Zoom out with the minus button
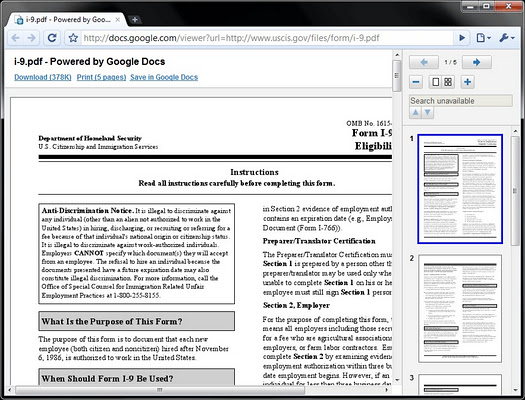This screenshot has width=525, height=400. pyautogui.click(x=416, y=82)
